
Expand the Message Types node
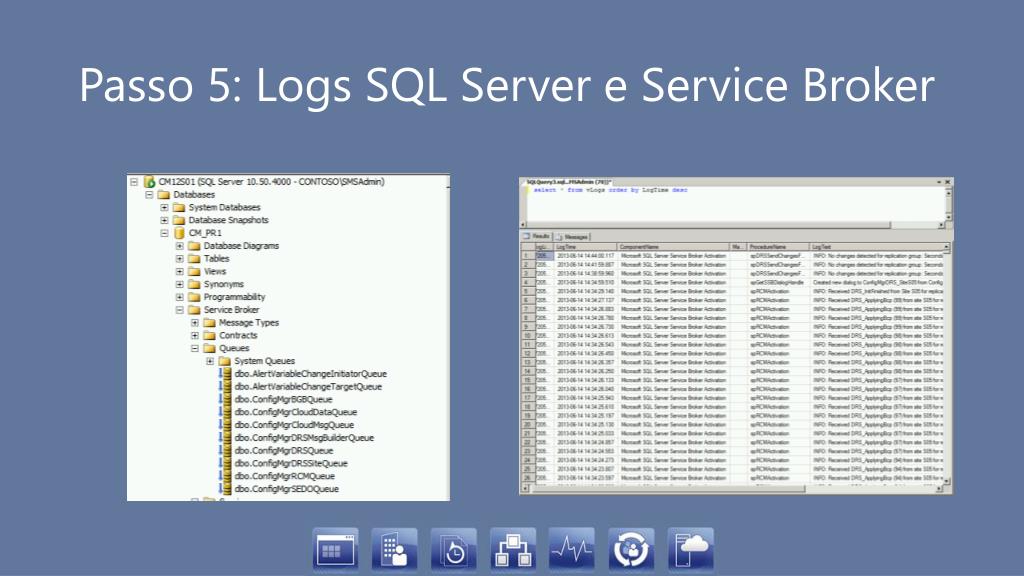(195, 323)
